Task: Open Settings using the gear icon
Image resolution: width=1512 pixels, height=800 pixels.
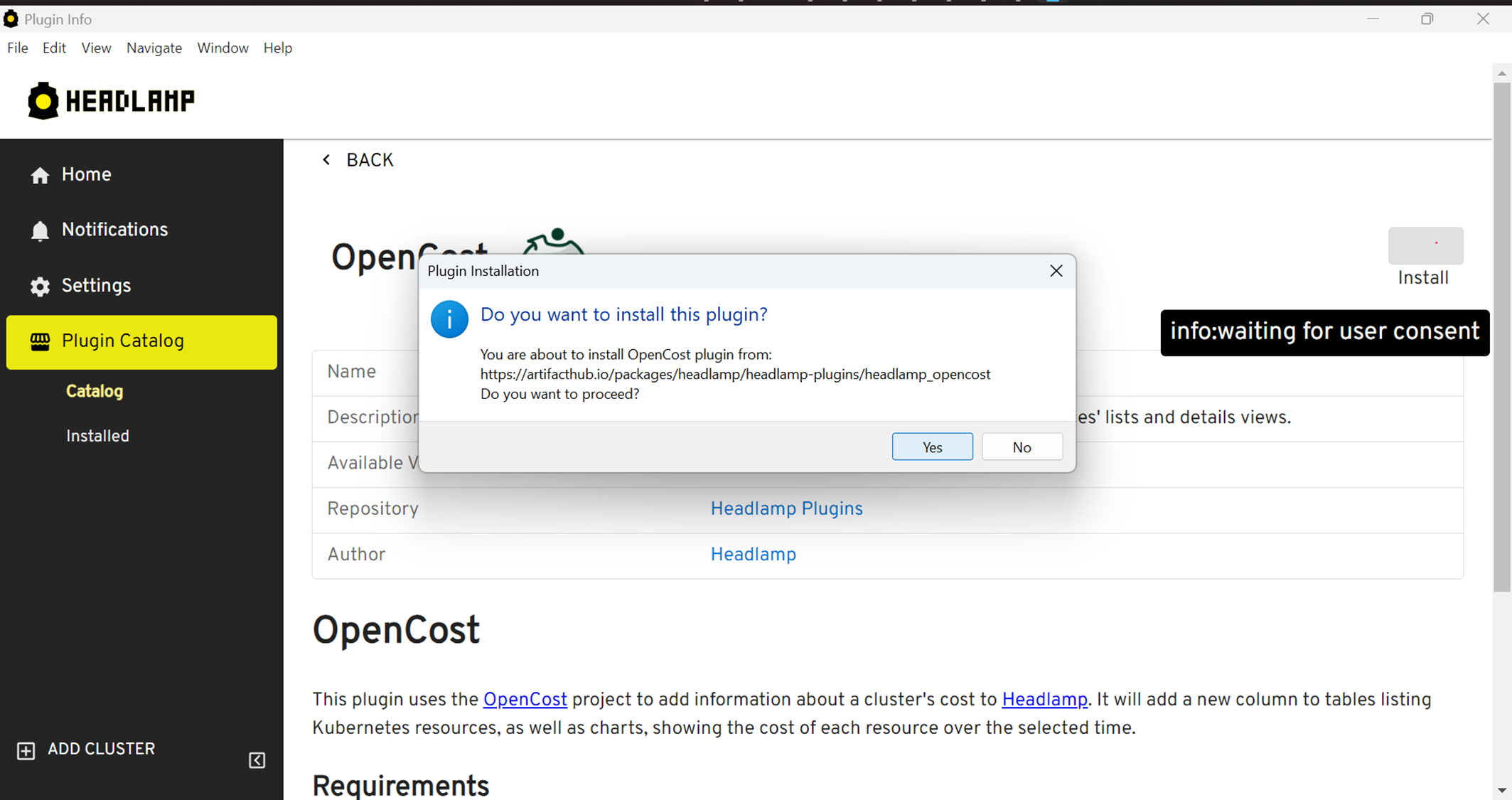Action: point(40,286)
